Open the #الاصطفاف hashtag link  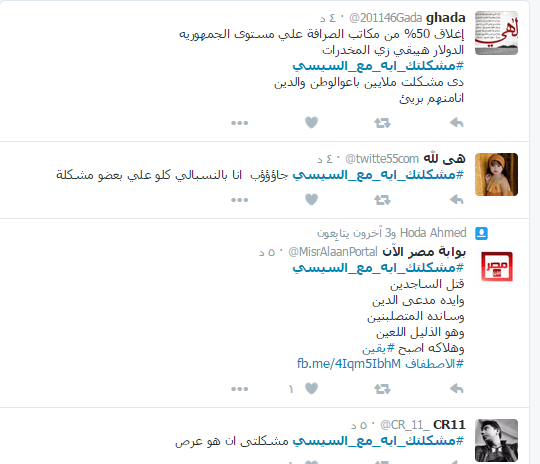[435, 364]
